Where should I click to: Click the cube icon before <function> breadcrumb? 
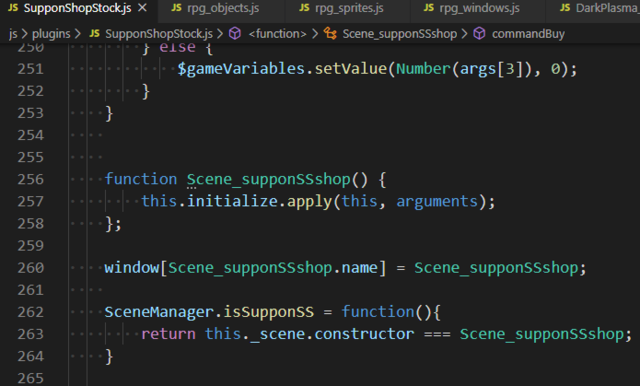[x=235, y=33]
